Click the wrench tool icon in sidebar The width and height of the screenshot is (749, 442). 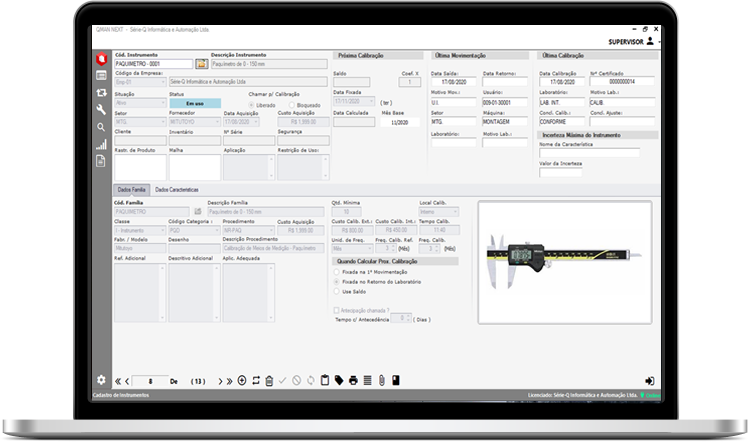pyautogui.click(x=101, y=109)
